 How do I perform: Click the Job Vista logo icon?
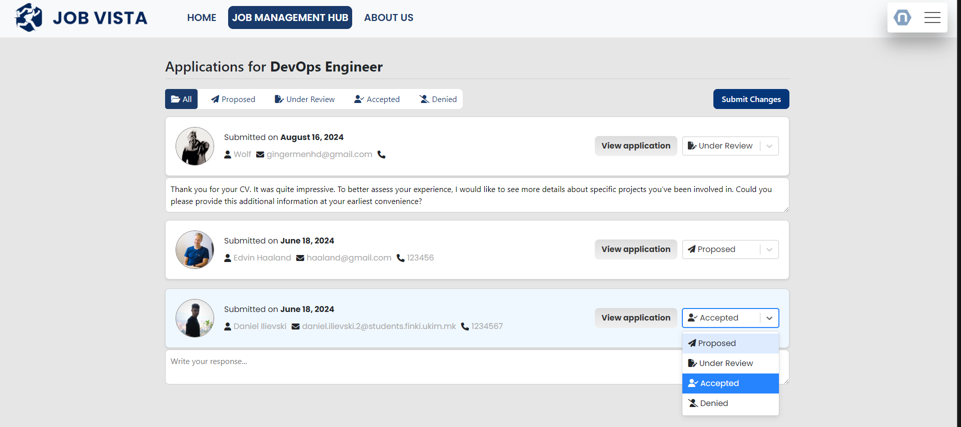tap(29, 17)
